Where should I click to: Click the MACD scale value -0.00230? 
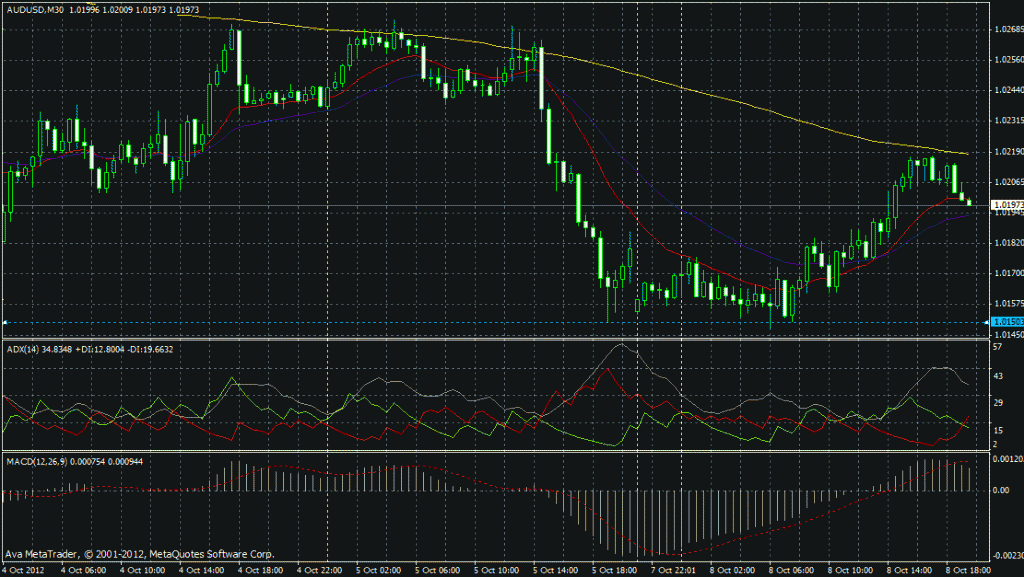(1006, 556)
